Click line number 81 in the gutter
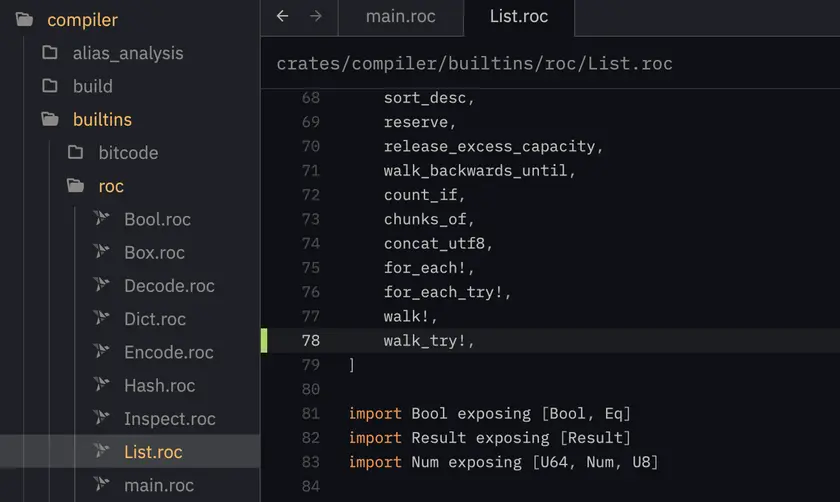This screenshot has height=502, width=840. (311, 413)
